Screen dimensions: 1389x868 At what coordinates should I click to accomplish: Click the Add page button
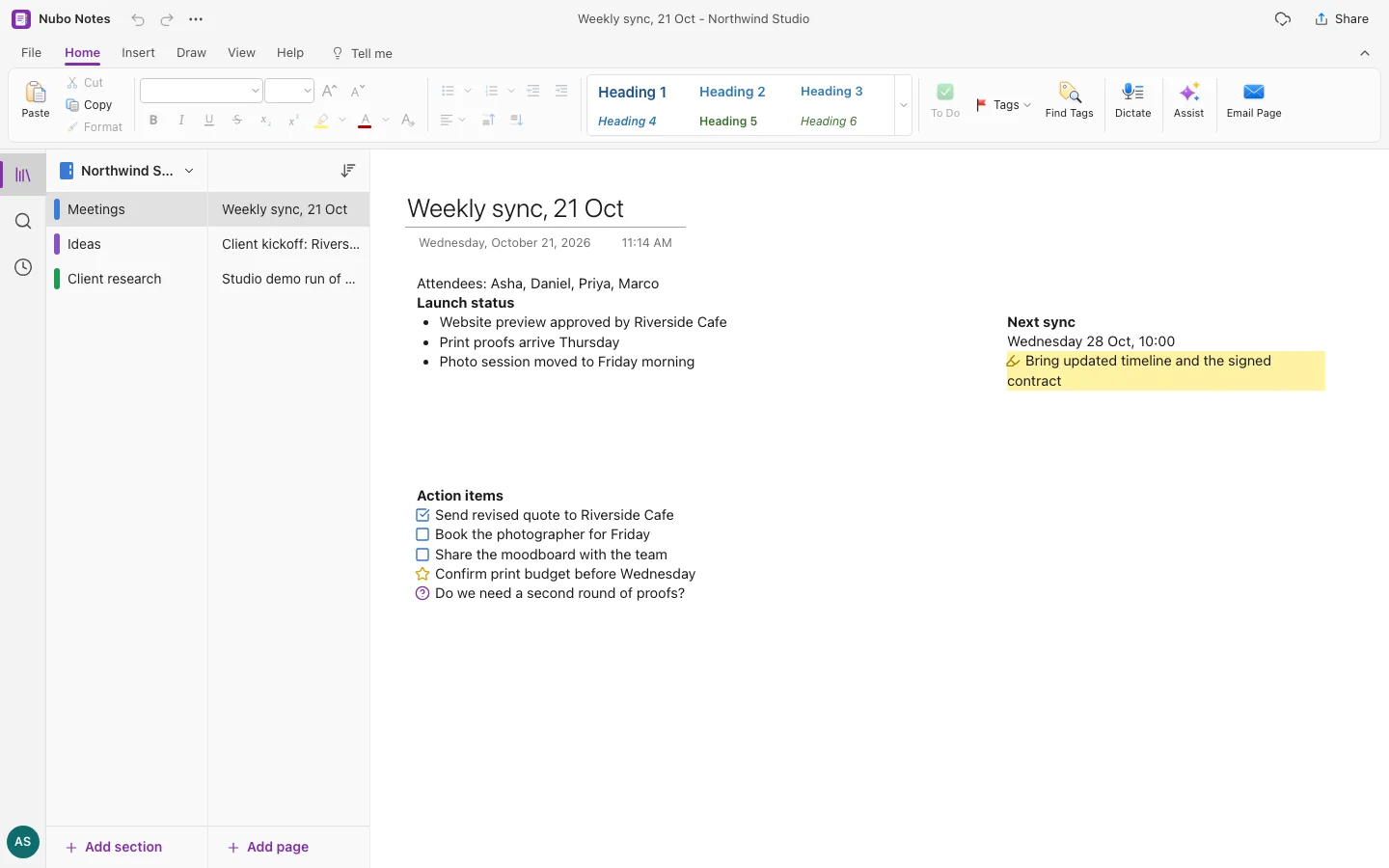[268, 847]
